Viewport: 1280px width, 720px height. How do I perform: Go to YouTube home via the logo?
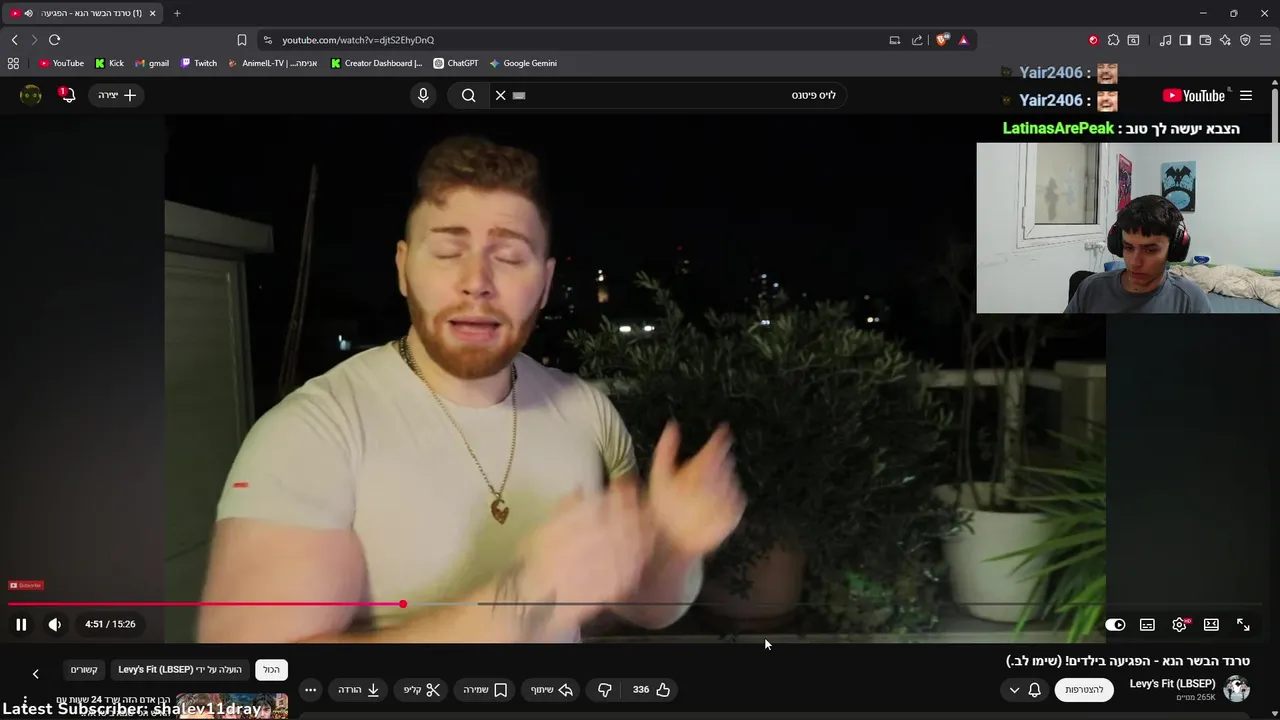click(x=1194, y=96)
